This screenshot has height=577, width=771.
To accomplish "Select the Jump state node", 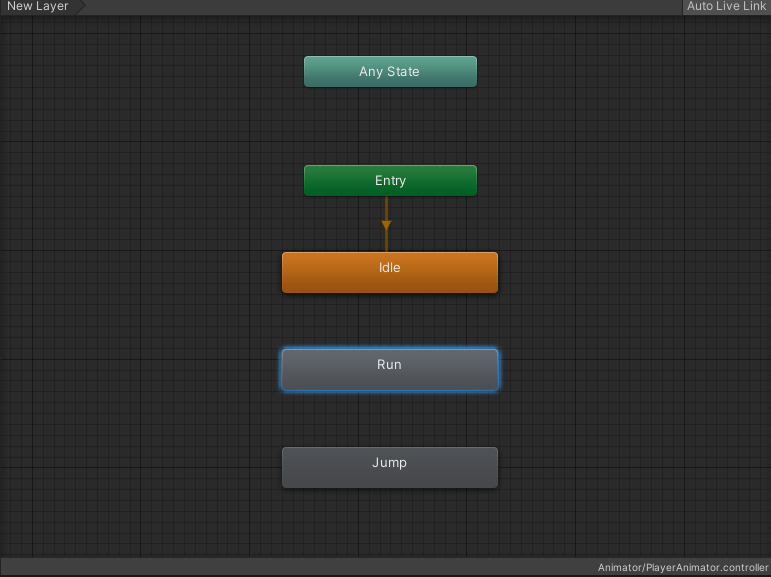I will click(x=390, y=467).
